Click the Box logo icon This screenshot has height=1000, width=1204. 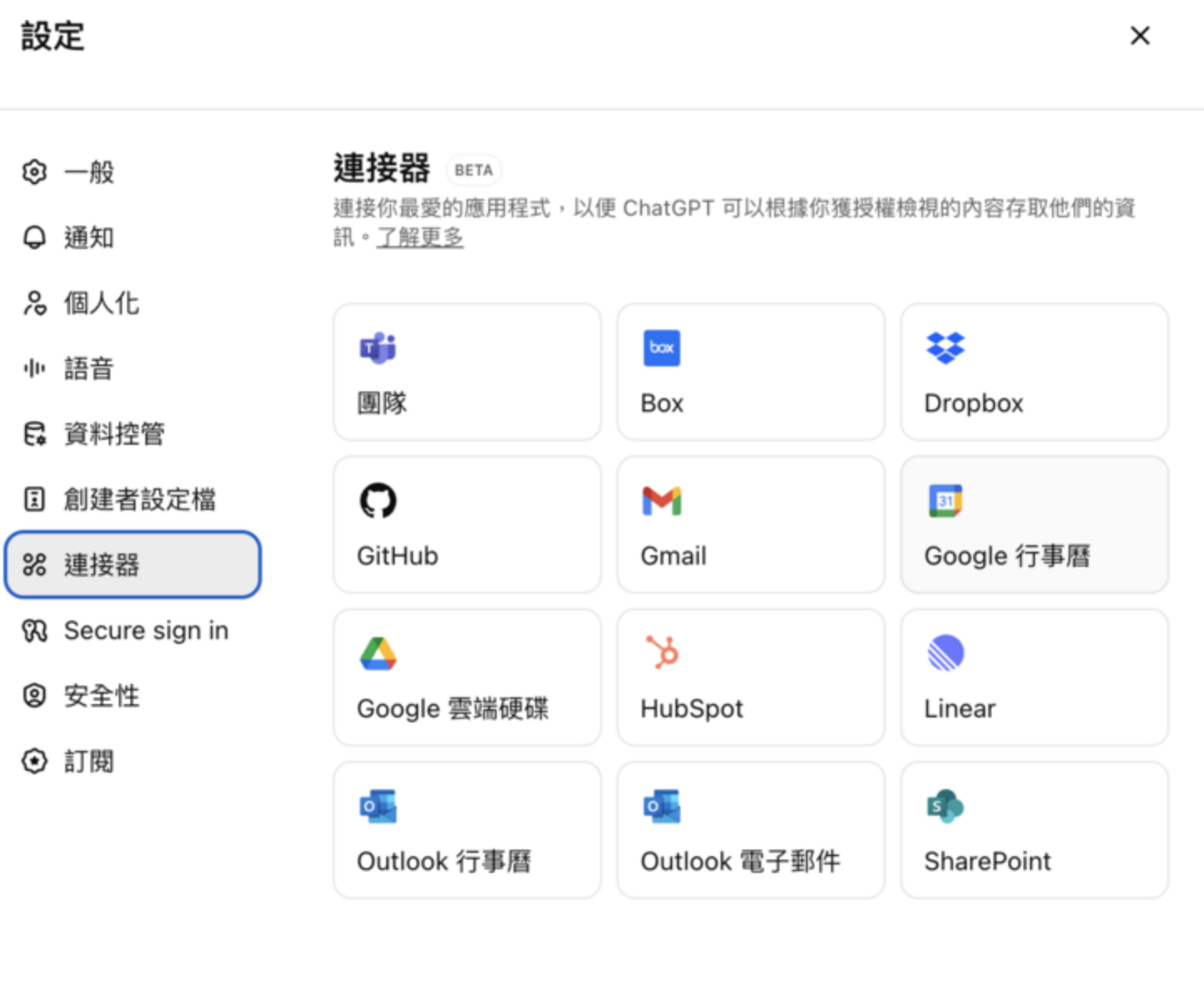coord(661,348)
